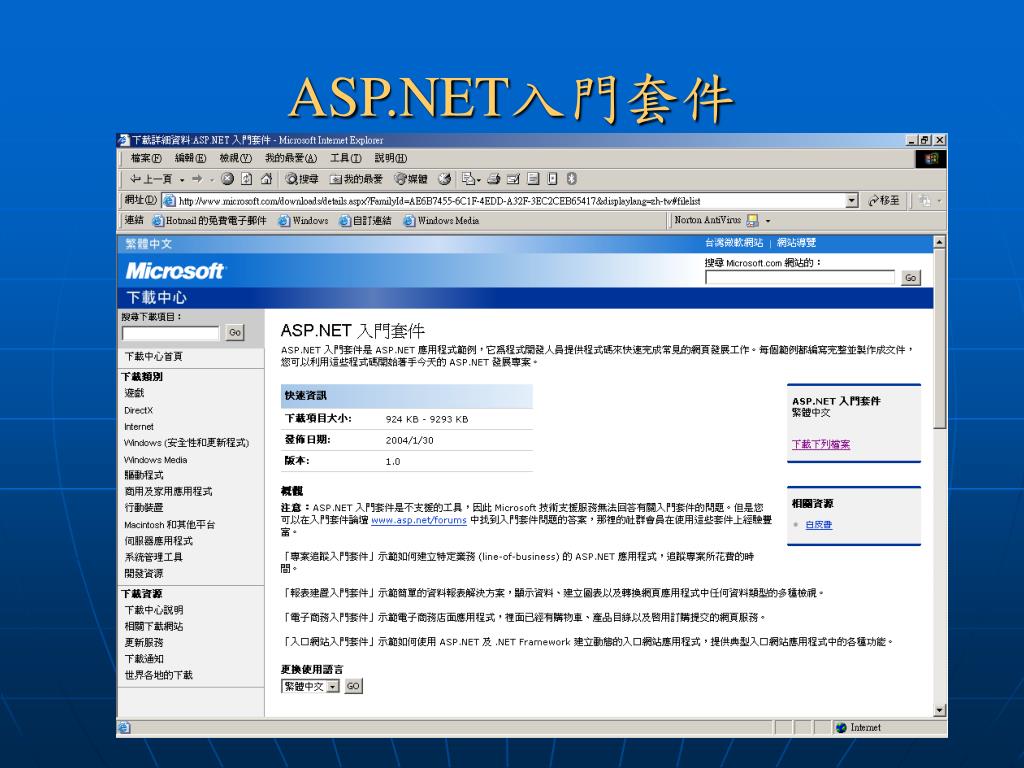Open the Search (搜尋) toolbar button

coord(302,179)
